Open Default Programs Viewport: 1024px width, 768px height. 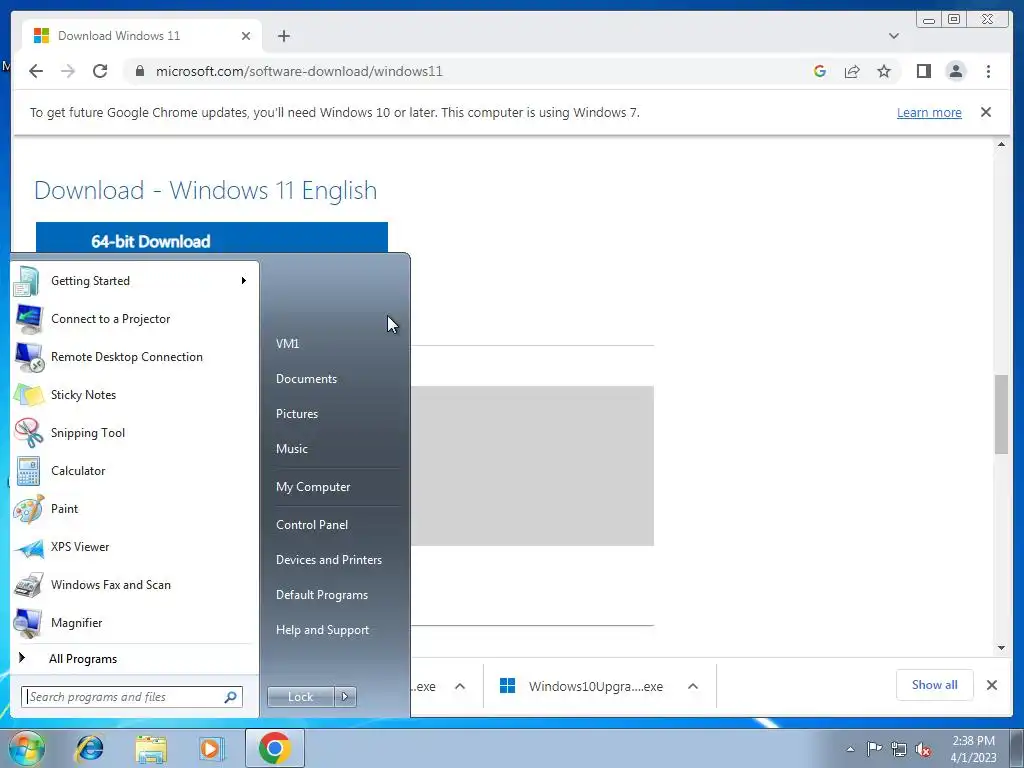[x=322, y=595]
